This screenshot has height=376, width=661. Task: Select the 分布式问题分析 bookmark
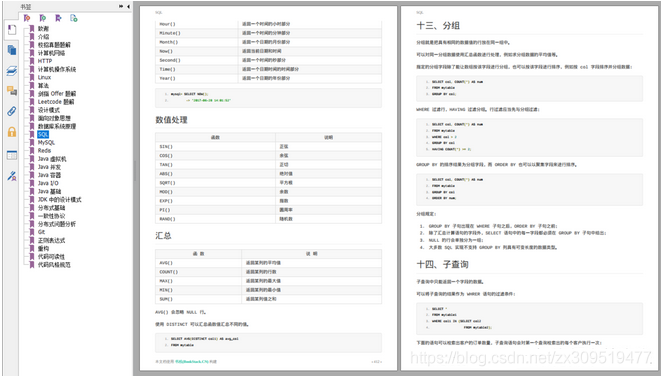point(56,224)
